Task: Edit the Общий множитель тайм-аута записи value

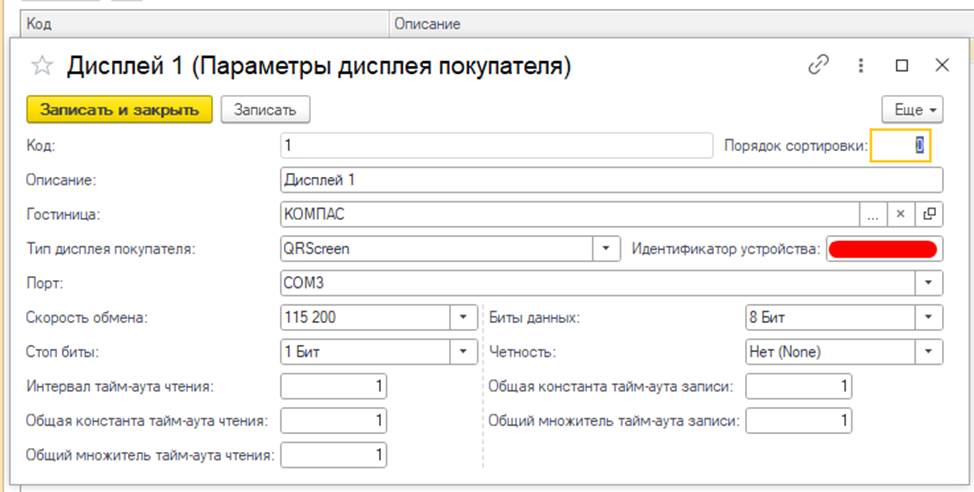Action: pos(799,421)
